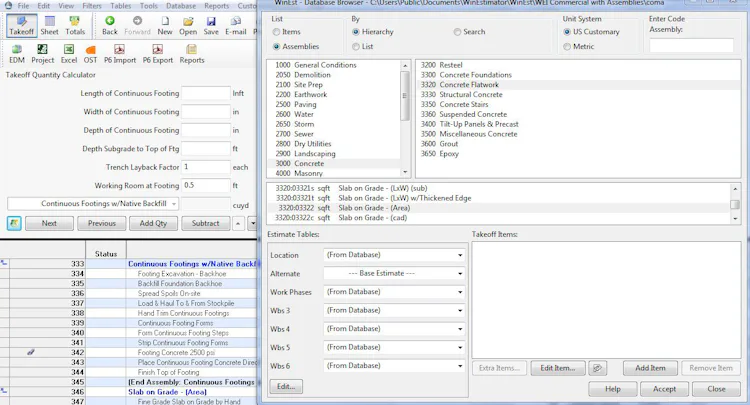Click assembly marker icon on row 346

[4, 391]
